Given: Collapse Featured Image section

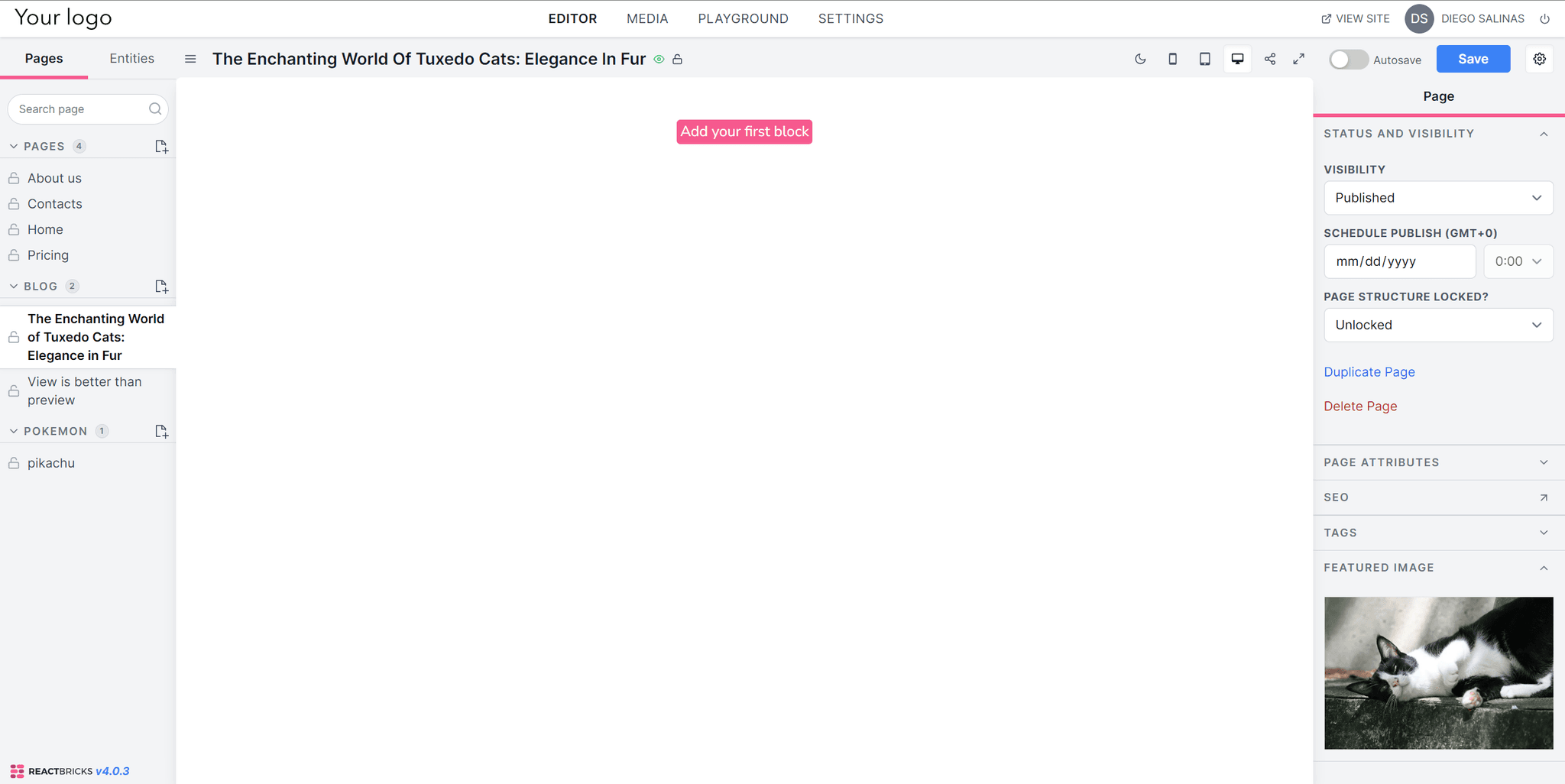Looking at the screenshot, I should 1544,568.
